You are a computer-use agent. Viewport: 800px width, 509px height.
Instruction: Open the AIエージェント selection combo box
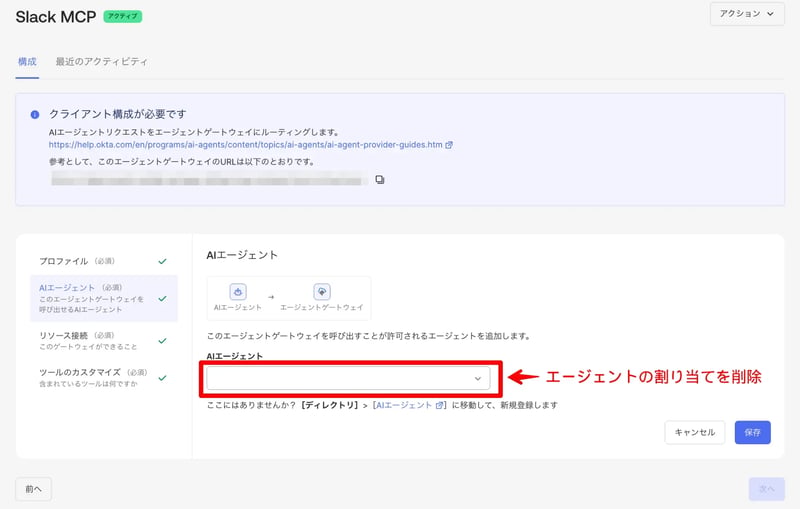(348, 378)
